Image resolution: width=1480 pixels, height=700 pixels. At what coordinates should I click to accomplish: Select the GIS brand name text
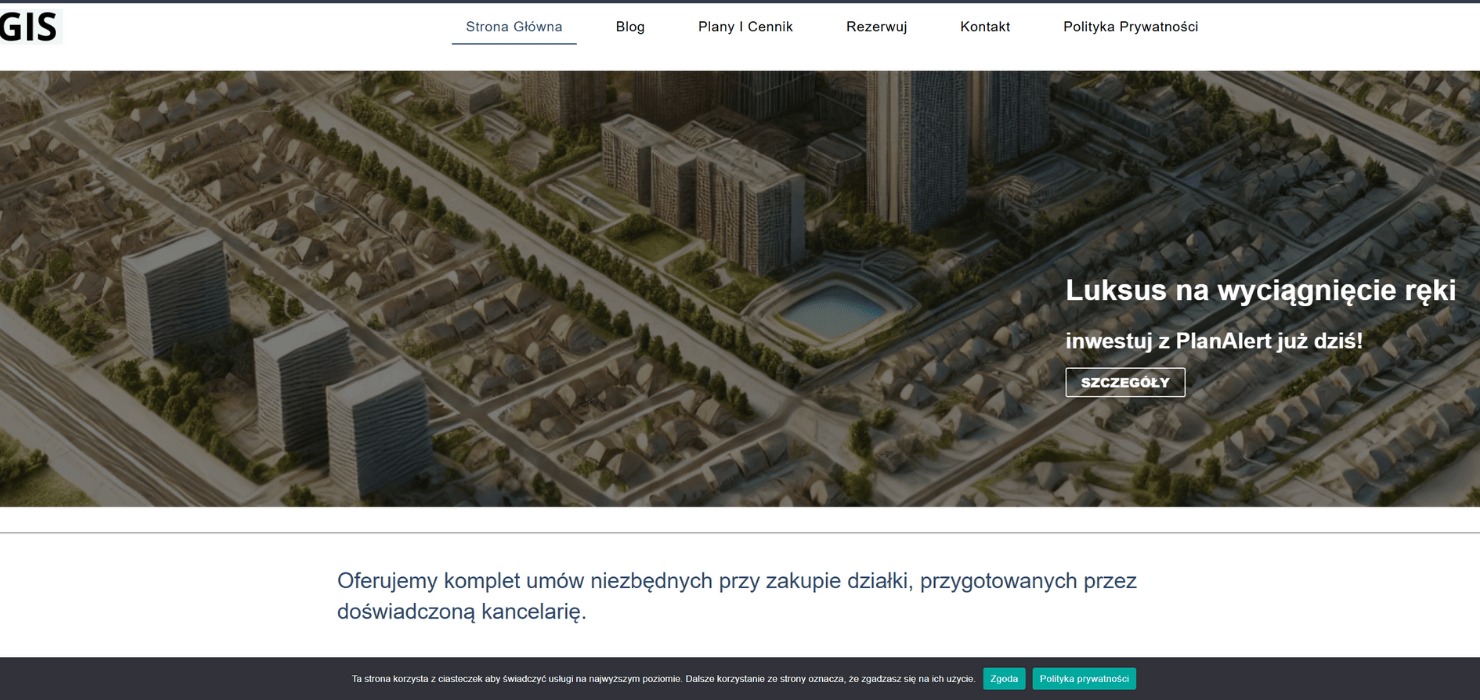[30, 27]
